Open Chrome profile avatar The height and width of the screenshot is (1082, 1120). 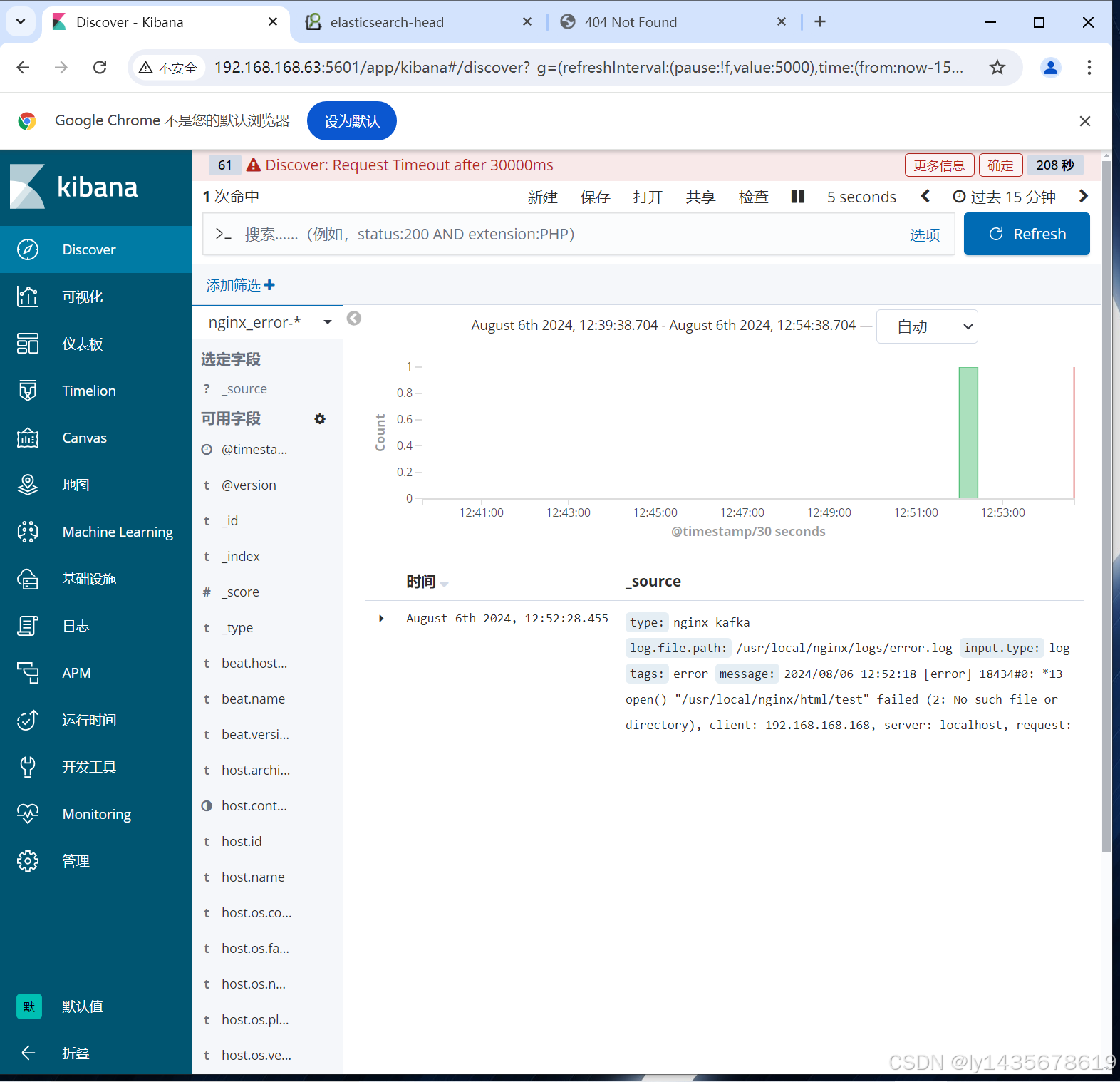pos(1050,67)
